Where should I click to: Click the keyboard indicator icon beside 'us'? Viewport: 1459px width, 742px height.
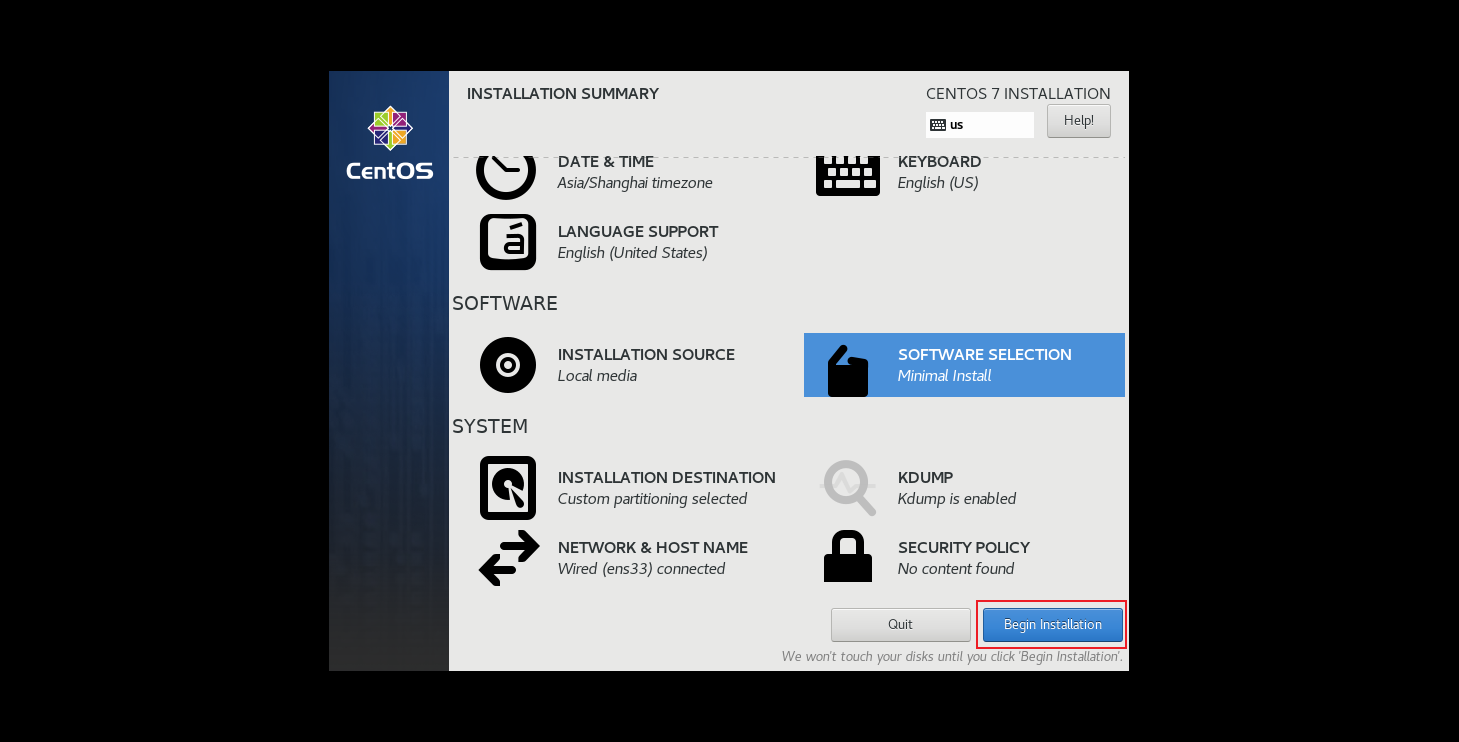tap(938, 125)
